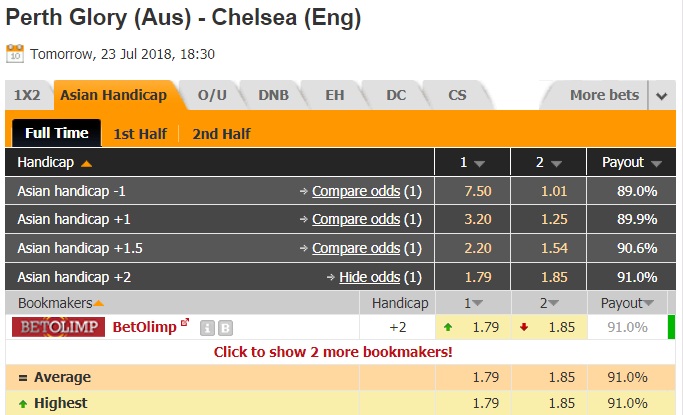Compare odds for Asian handicap +1.5

pos(356,248)
